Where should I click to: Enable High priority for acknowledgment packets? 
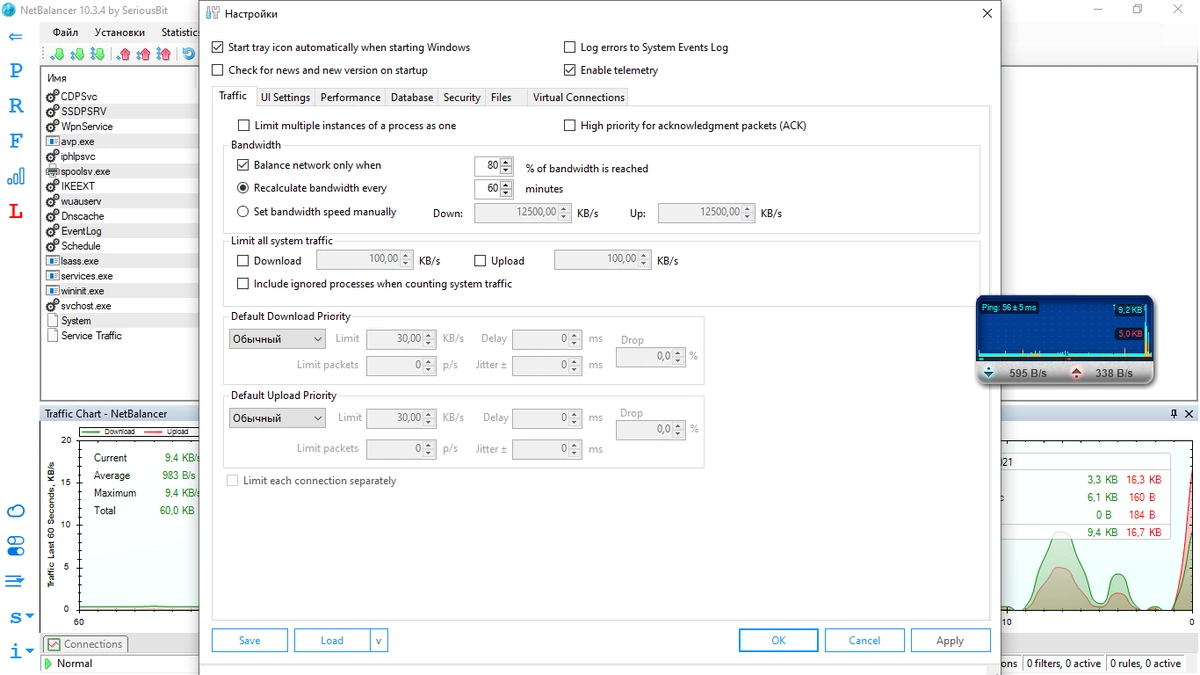coord(570,125)
